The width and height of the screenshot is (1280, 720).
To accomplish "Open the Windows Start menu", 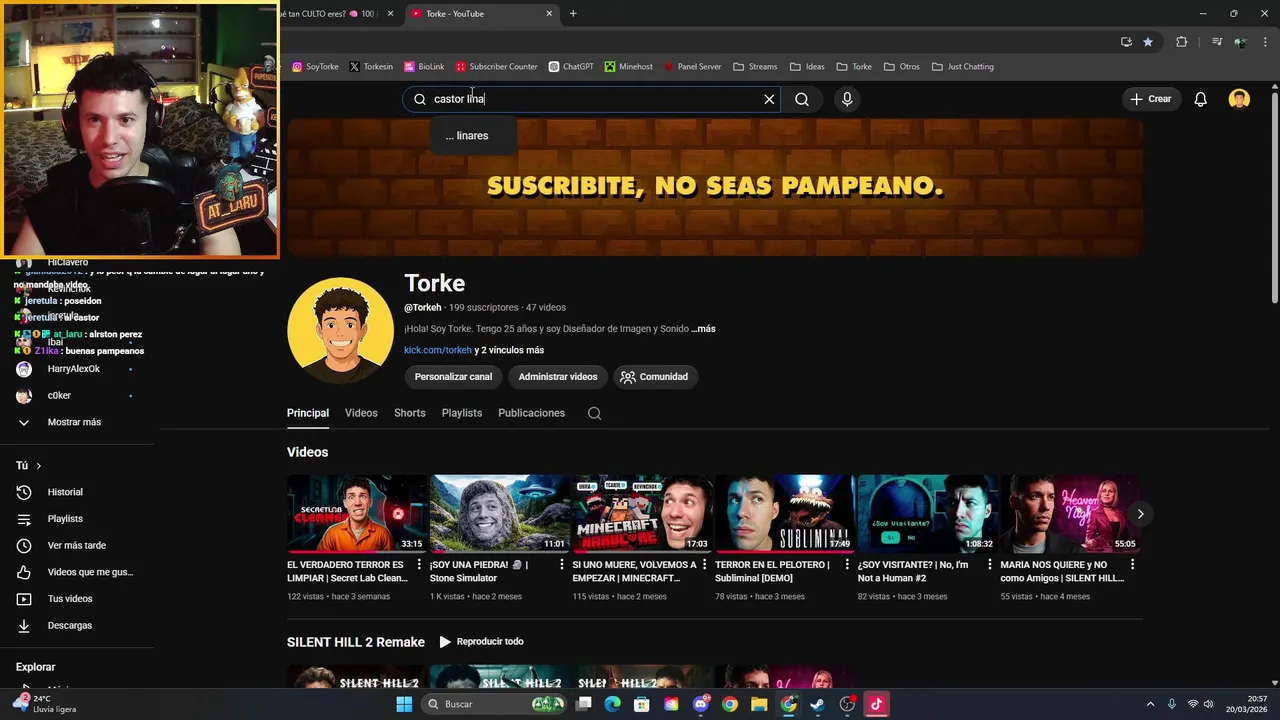I will click(404, 704).
